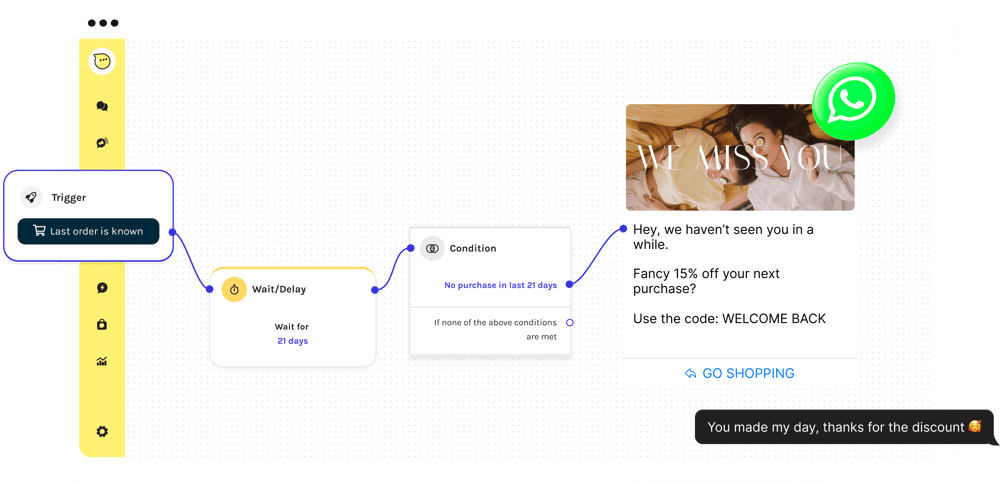
Task: Click the thanks for the discount message bubble
Action: 844,427
